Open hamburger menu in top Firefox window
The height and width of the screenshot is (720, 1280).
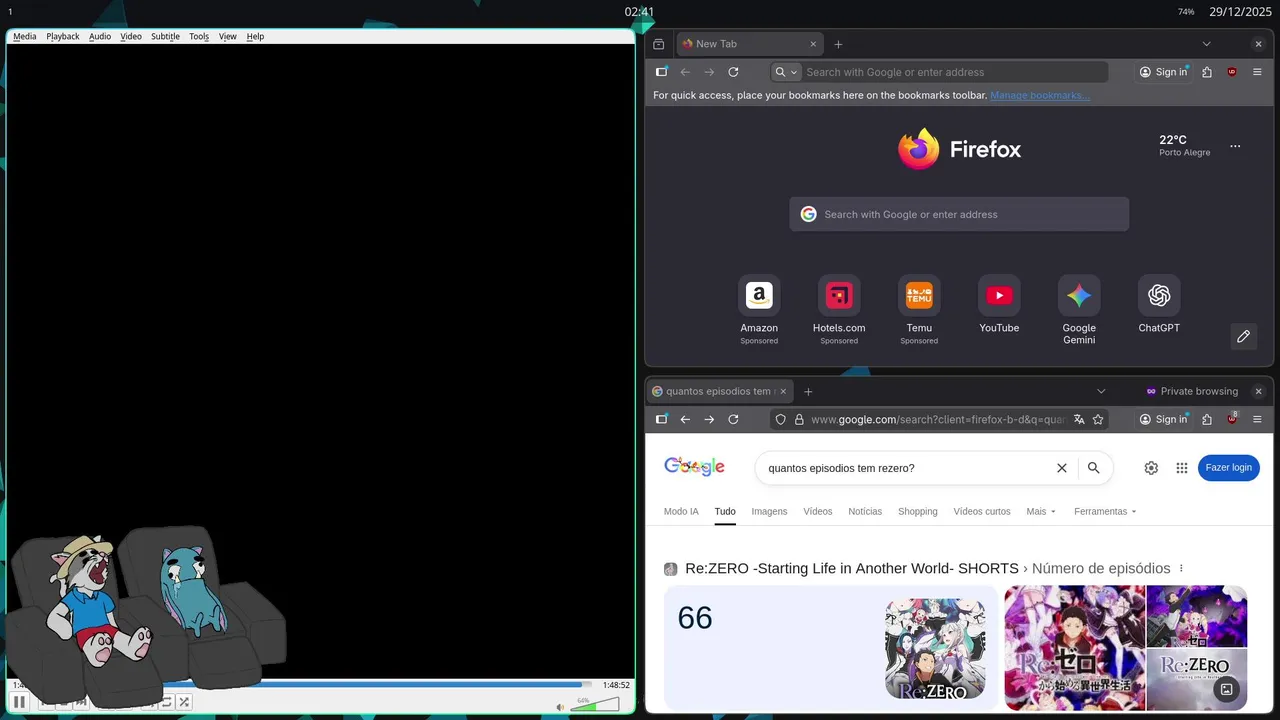tap(1257, 72)
